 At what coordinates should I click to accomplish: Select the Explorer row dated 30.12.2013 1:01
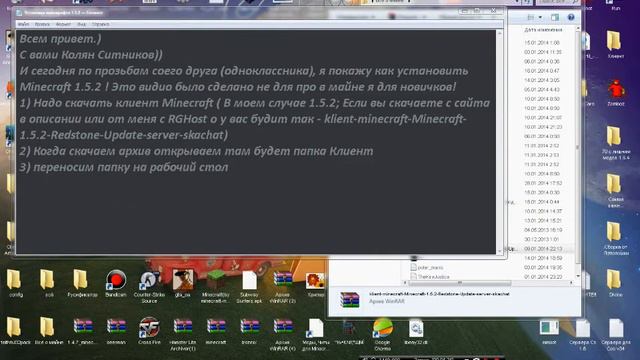click(542, 239)
